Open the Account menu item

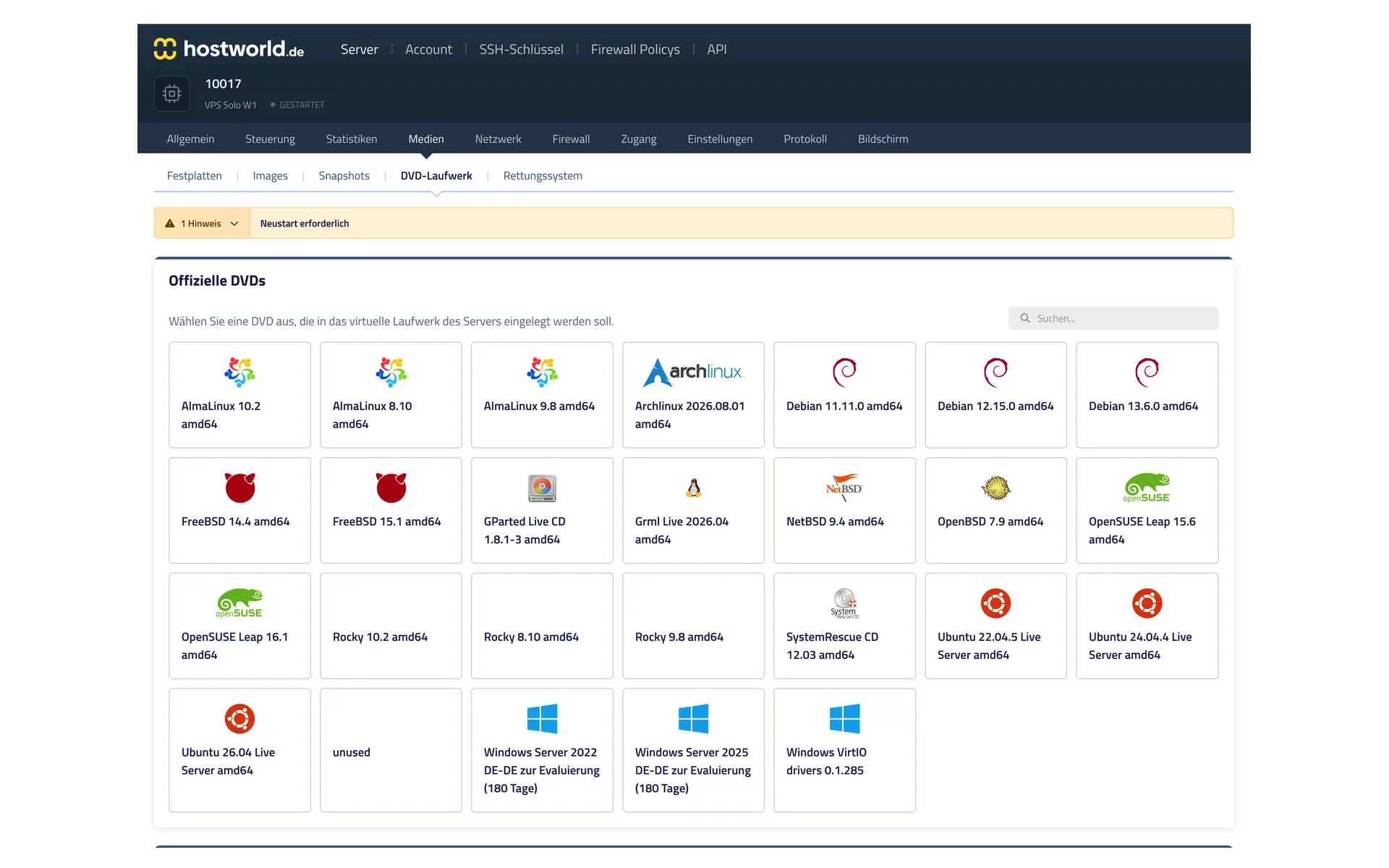tap(428, 49)
